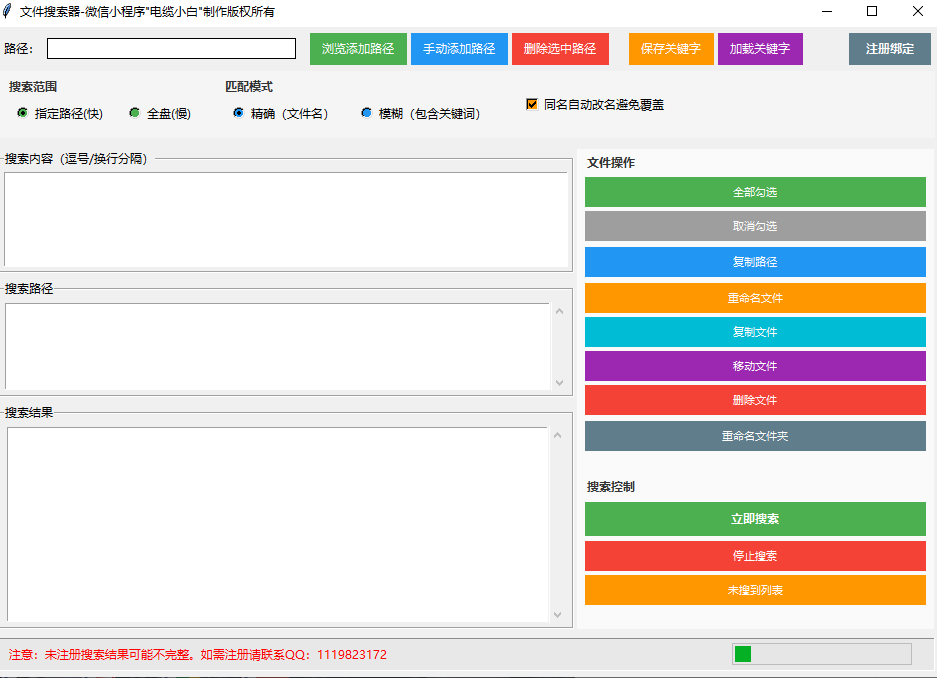The image size is (937, 678).
Task: Click inside the 路径 input field
Action: click(170, 48)
